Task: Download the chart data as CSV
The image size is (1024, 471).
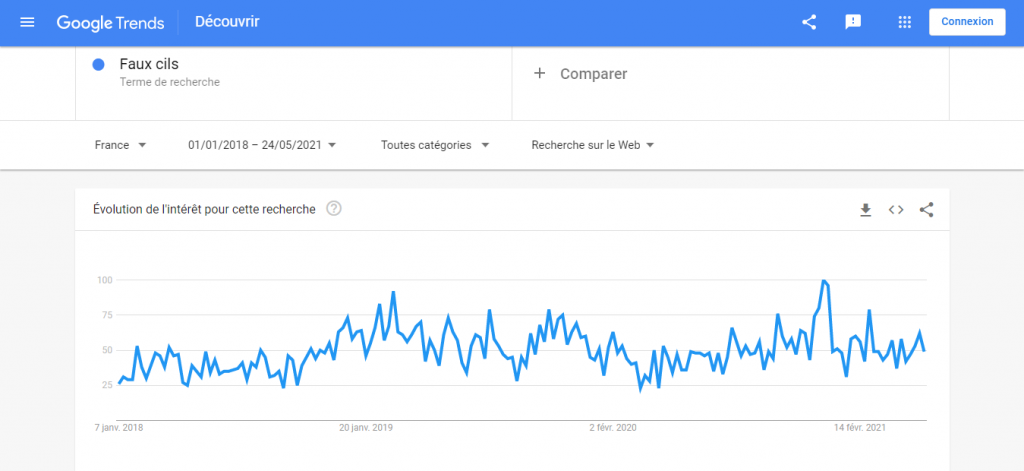Action: click(866, 210)
